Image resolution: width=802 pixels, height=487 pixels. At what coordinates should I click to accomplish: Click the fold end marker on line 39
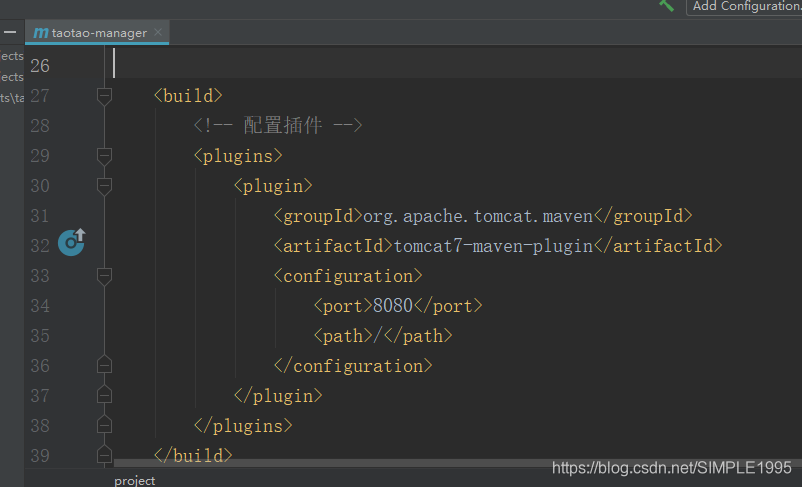click(x=104, y=454)
